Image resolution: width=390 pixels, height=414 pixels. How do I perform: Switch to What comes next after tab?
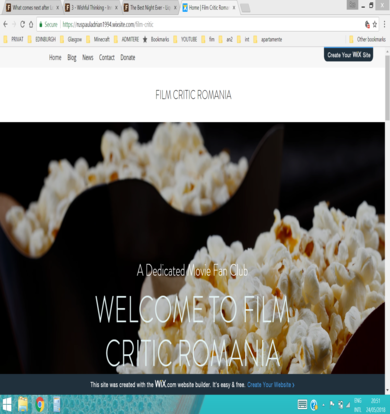click(x=32, y=8)
